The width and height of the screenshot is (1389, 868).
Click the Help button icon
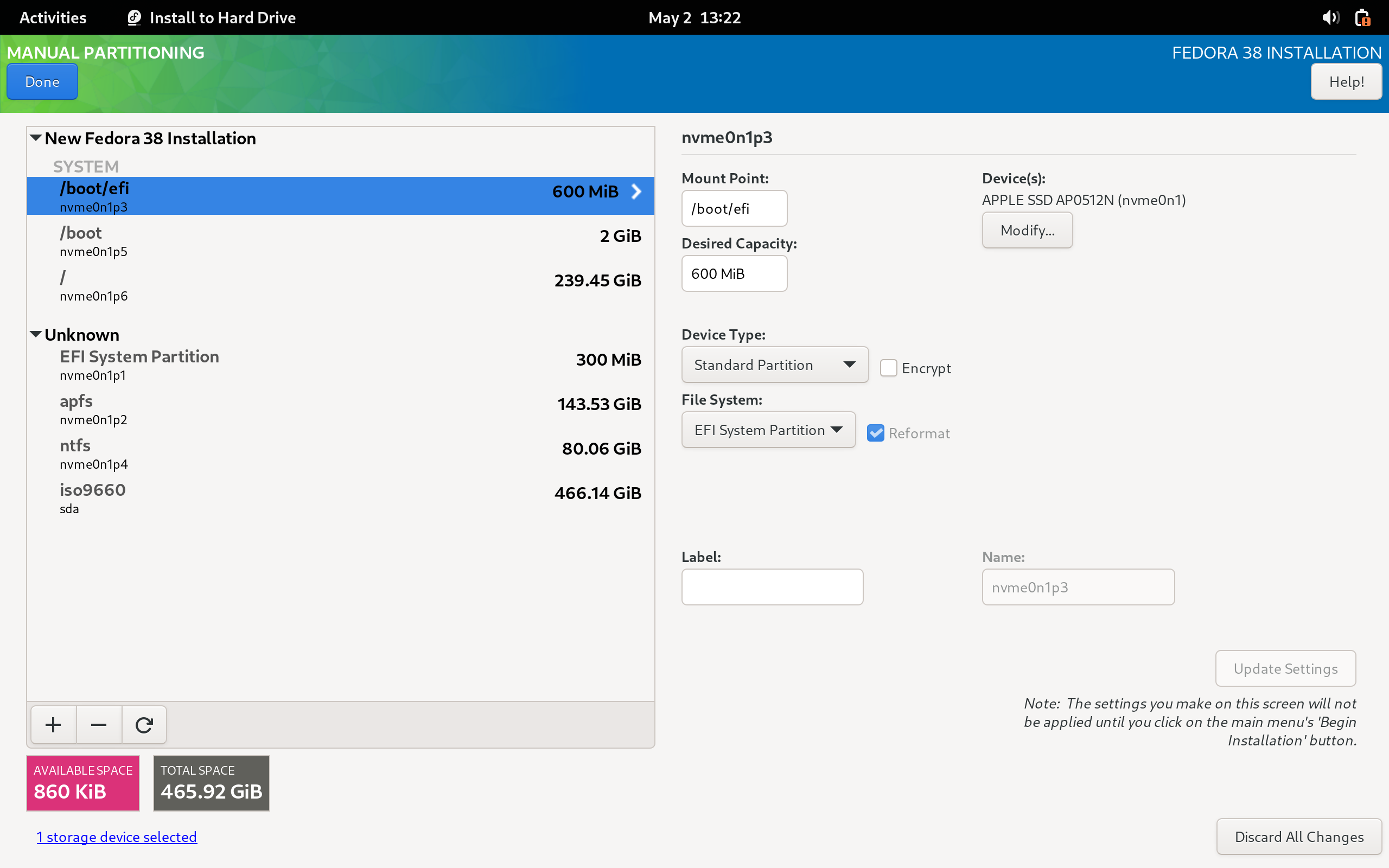click(1347, 80)
